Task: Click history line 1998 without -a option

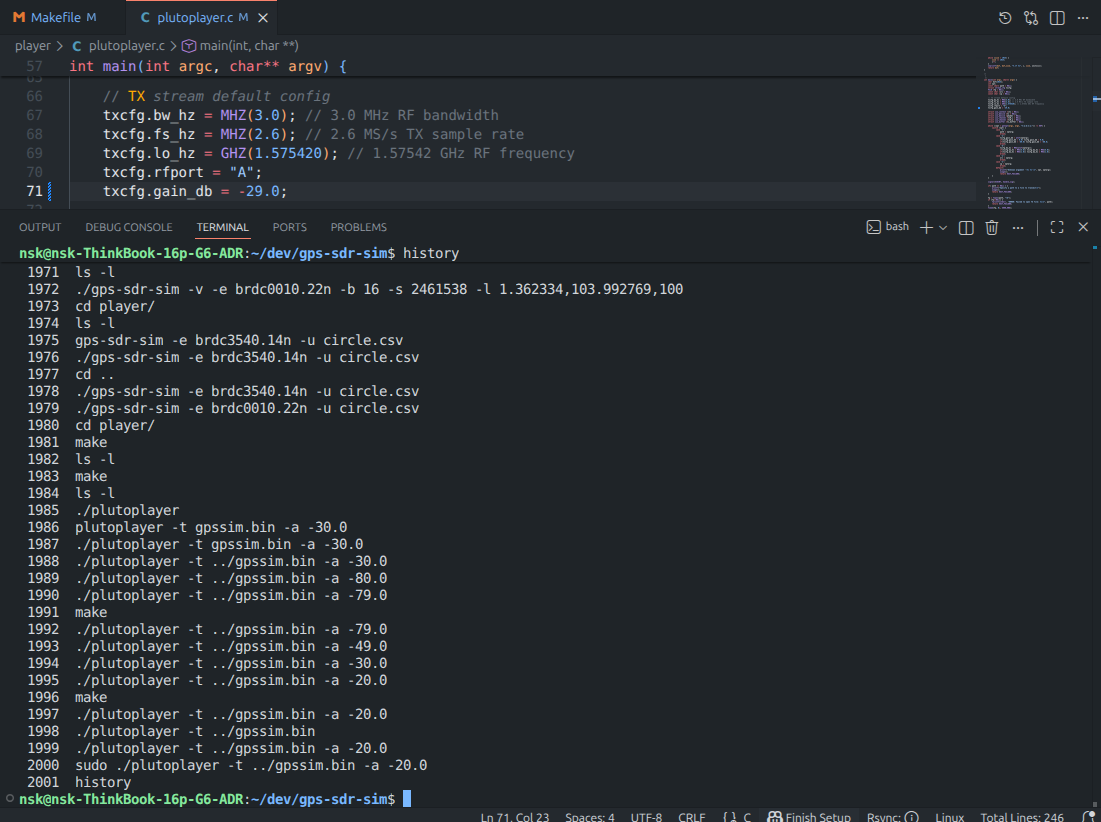Action: click(195, 731)
